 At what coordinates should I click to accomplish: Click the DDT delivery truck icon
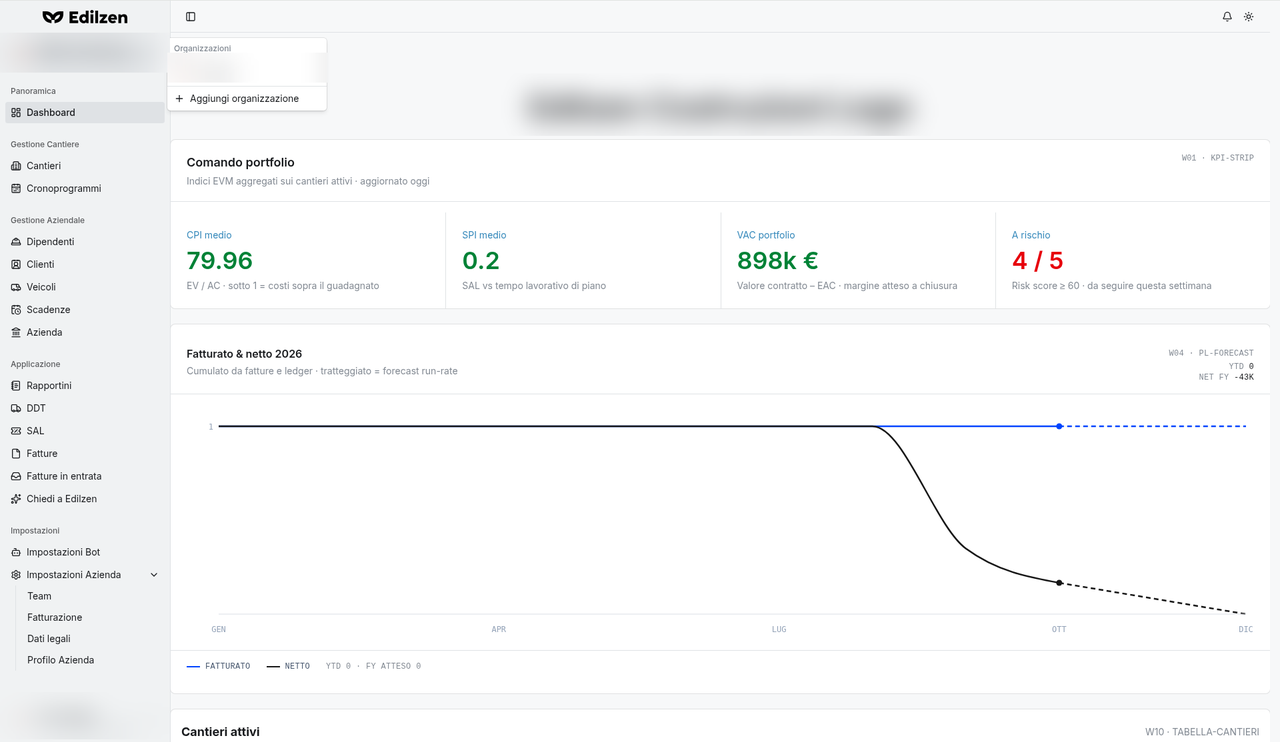coord(16,408)
